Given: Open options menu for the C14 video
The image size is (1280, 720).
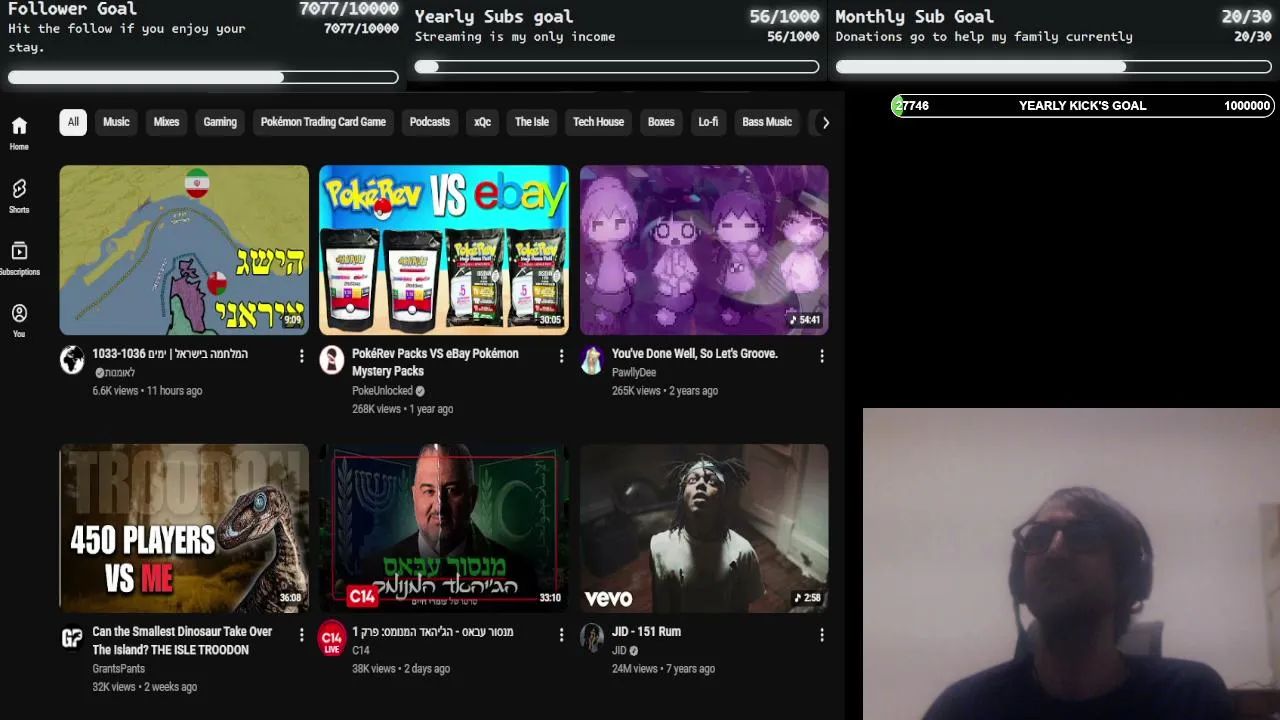Looking at the screenshot, I should point(561,634).
